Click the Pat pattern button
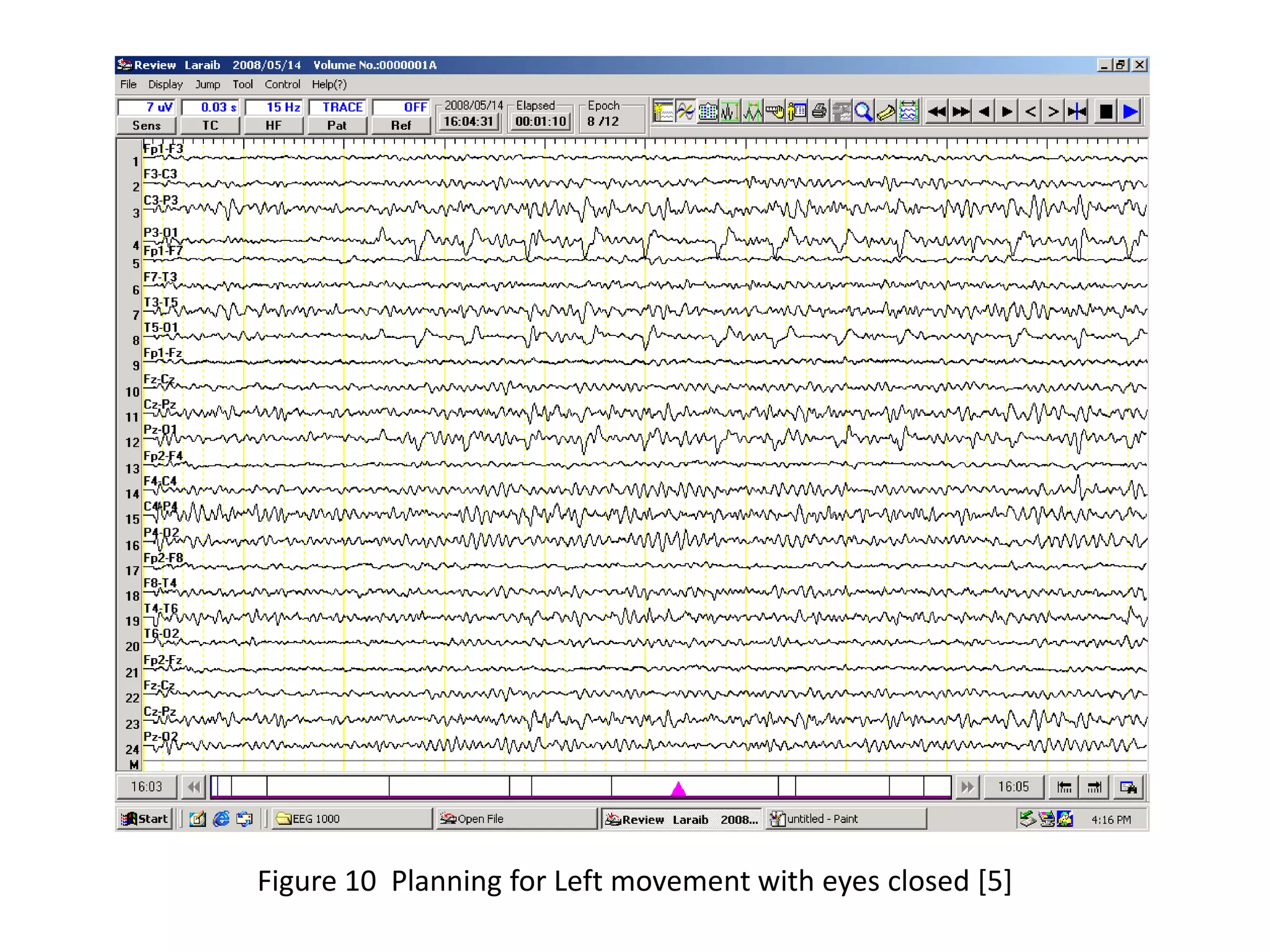The width and height of the screenshot is (1270, 952). [337, 125]
